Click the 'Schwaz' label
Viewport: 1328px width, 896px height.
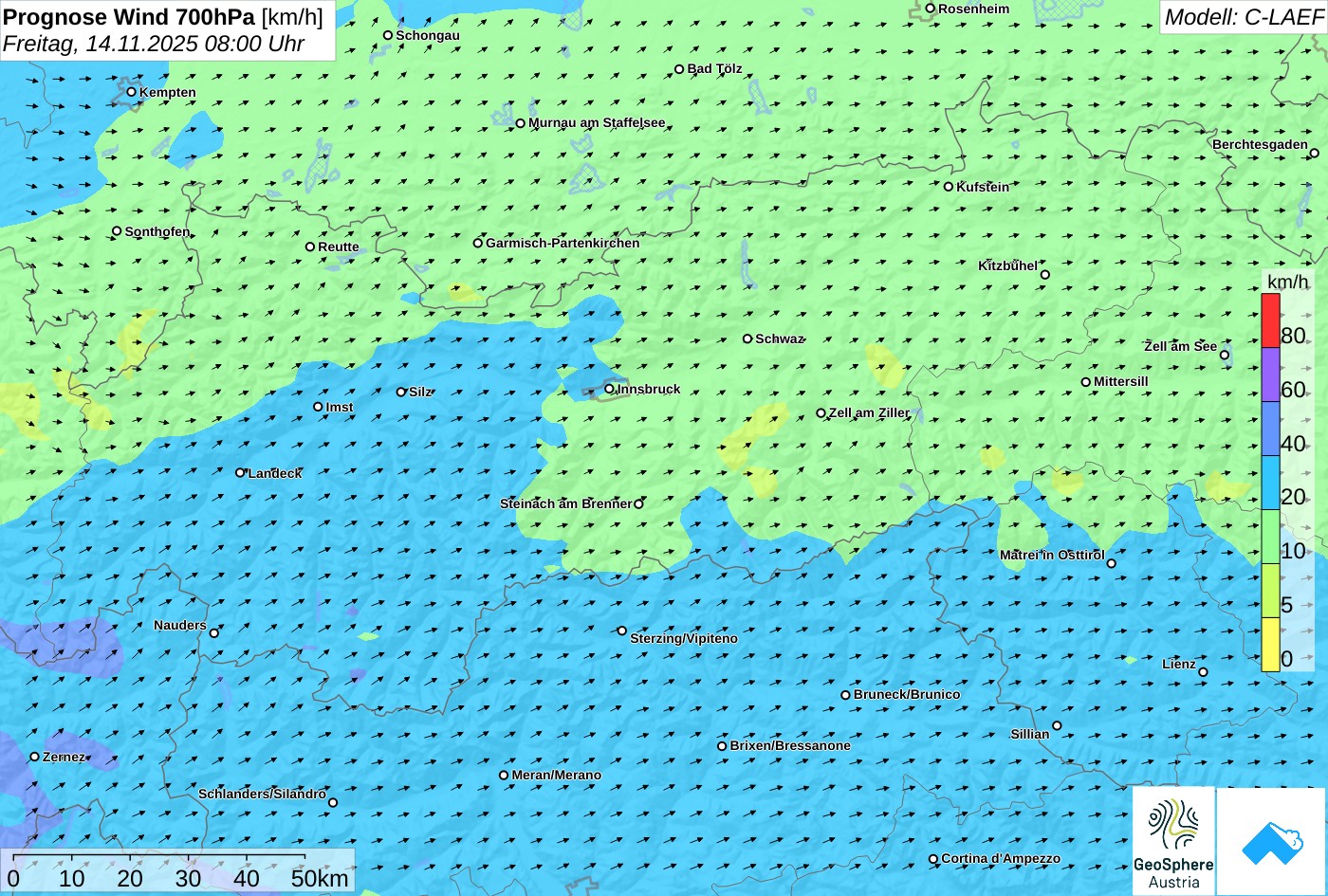point(779,338)
